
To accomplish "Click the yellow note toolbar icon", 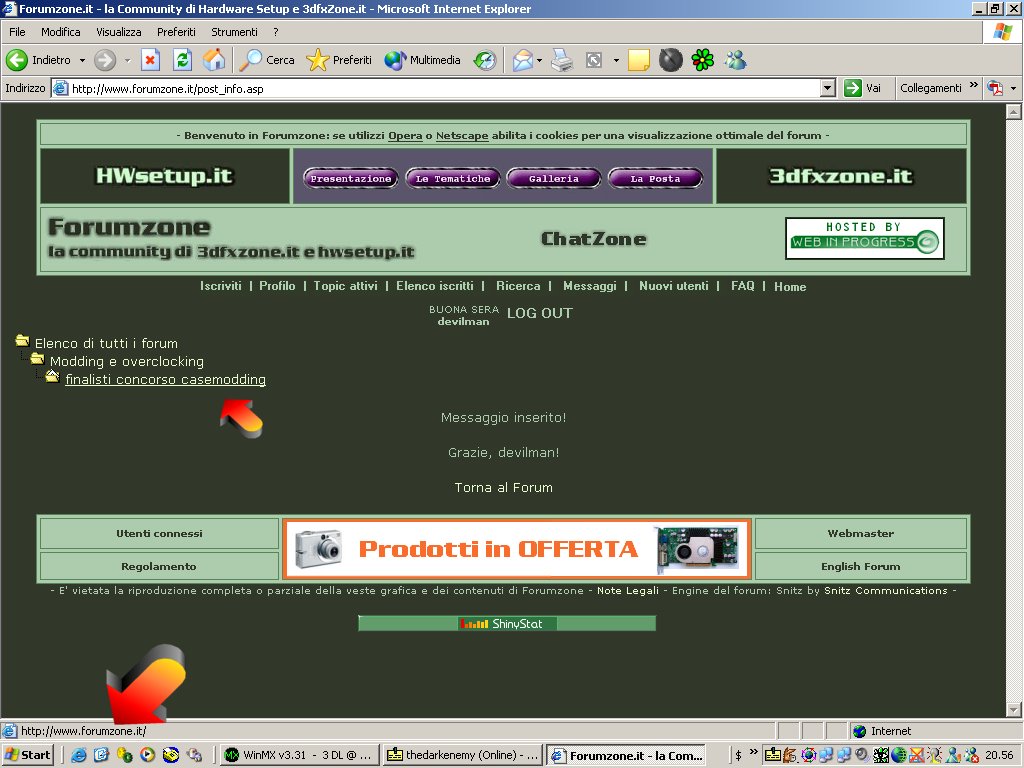I will point(639,60).
